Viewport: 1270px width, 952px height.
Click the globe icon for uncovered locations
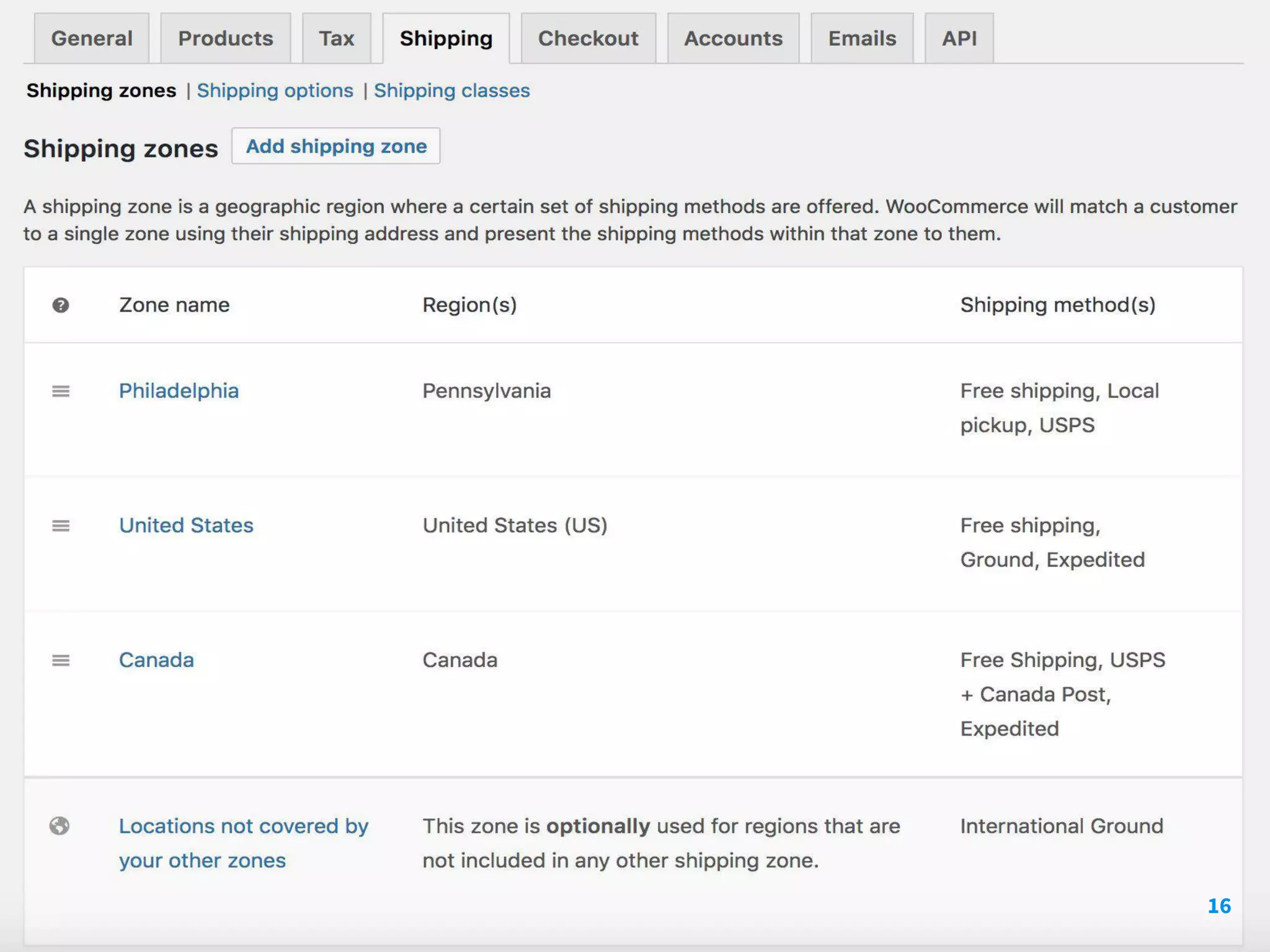coord(60,826)
